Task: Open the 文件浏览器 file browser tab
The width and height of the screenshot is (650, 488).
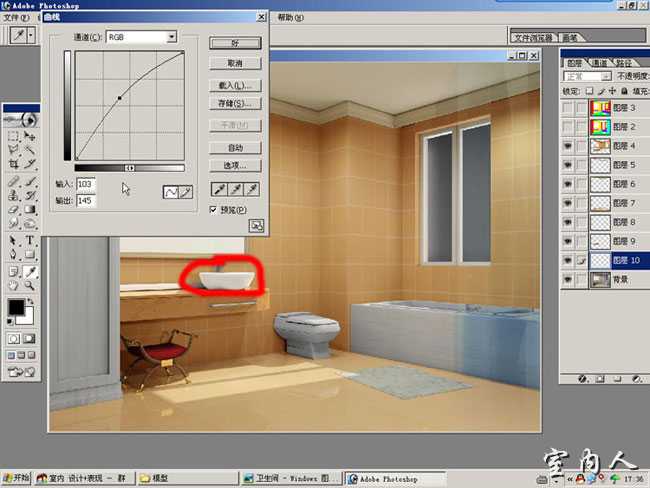Action: pyautogui.click(x=533, y=38)
